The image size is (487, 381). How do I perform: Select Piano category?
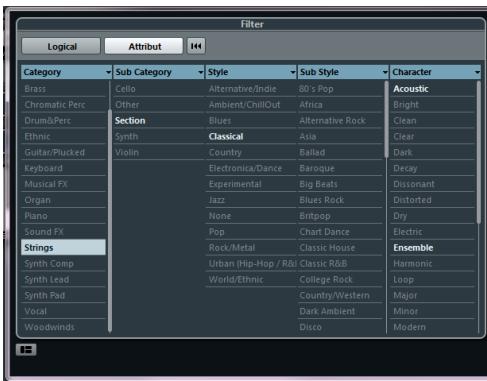pos(63,216)
